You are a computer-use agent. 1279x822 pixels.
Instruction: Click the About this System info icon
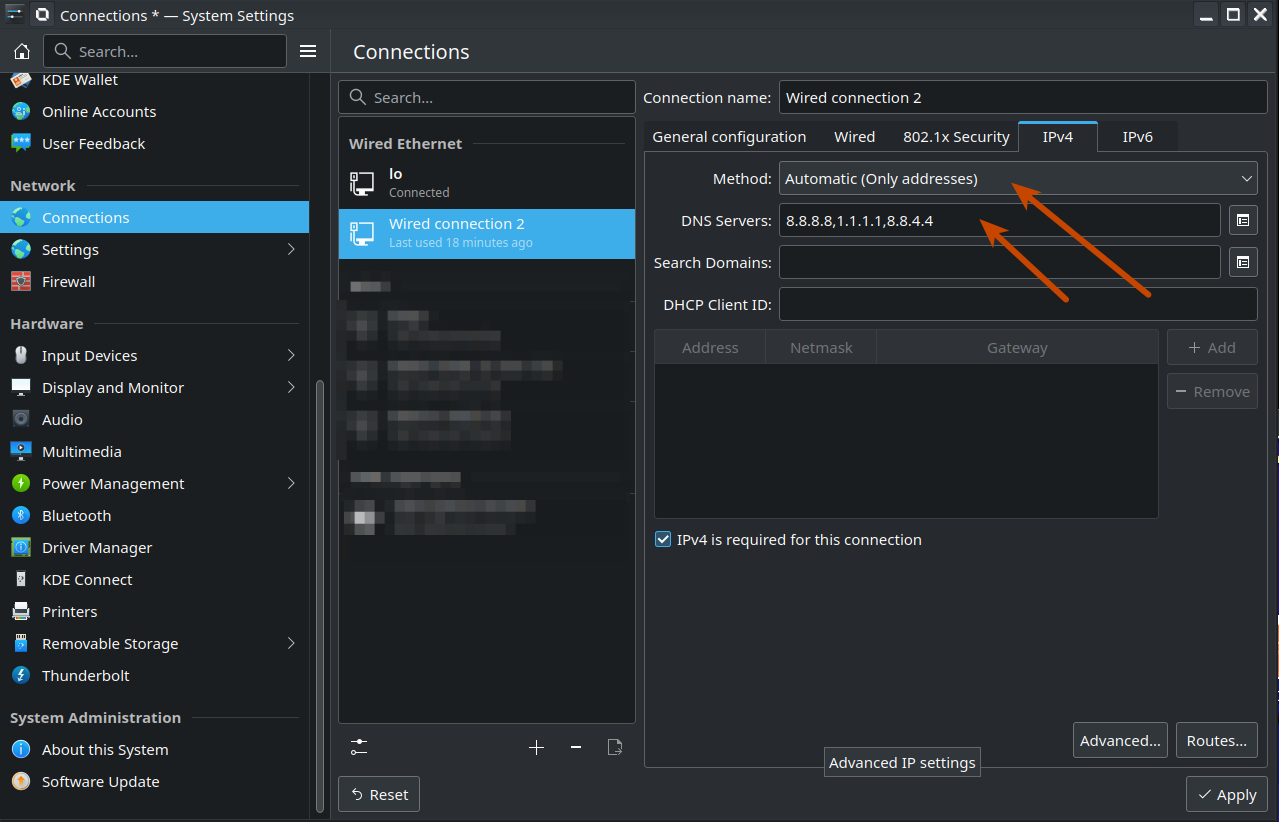[21, 750]
